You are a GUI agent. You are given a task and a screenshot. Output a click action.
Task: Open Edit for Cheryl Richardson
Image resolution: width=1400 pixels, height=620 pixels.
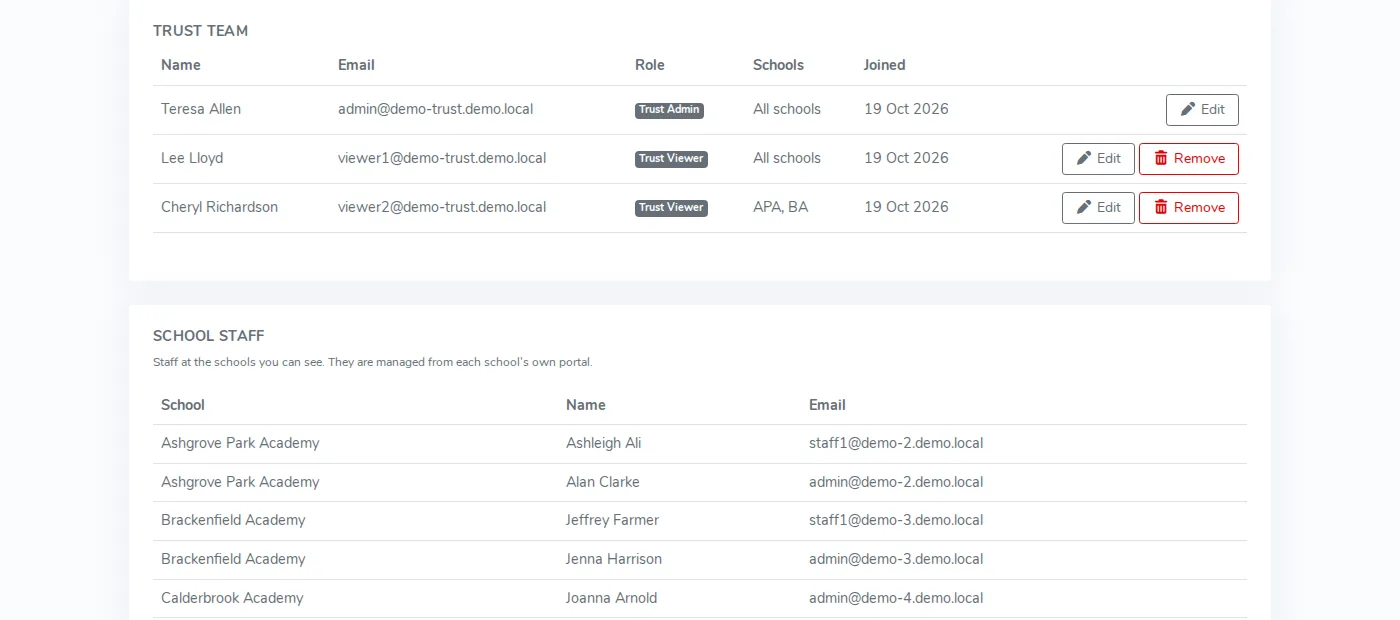point(1098,208)
